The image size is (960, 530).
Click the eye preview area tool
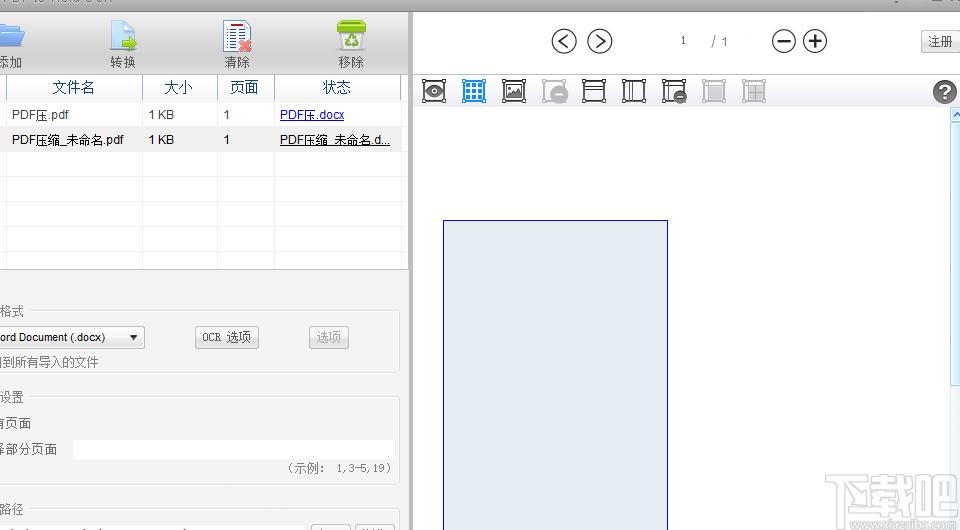click(434, 91)
